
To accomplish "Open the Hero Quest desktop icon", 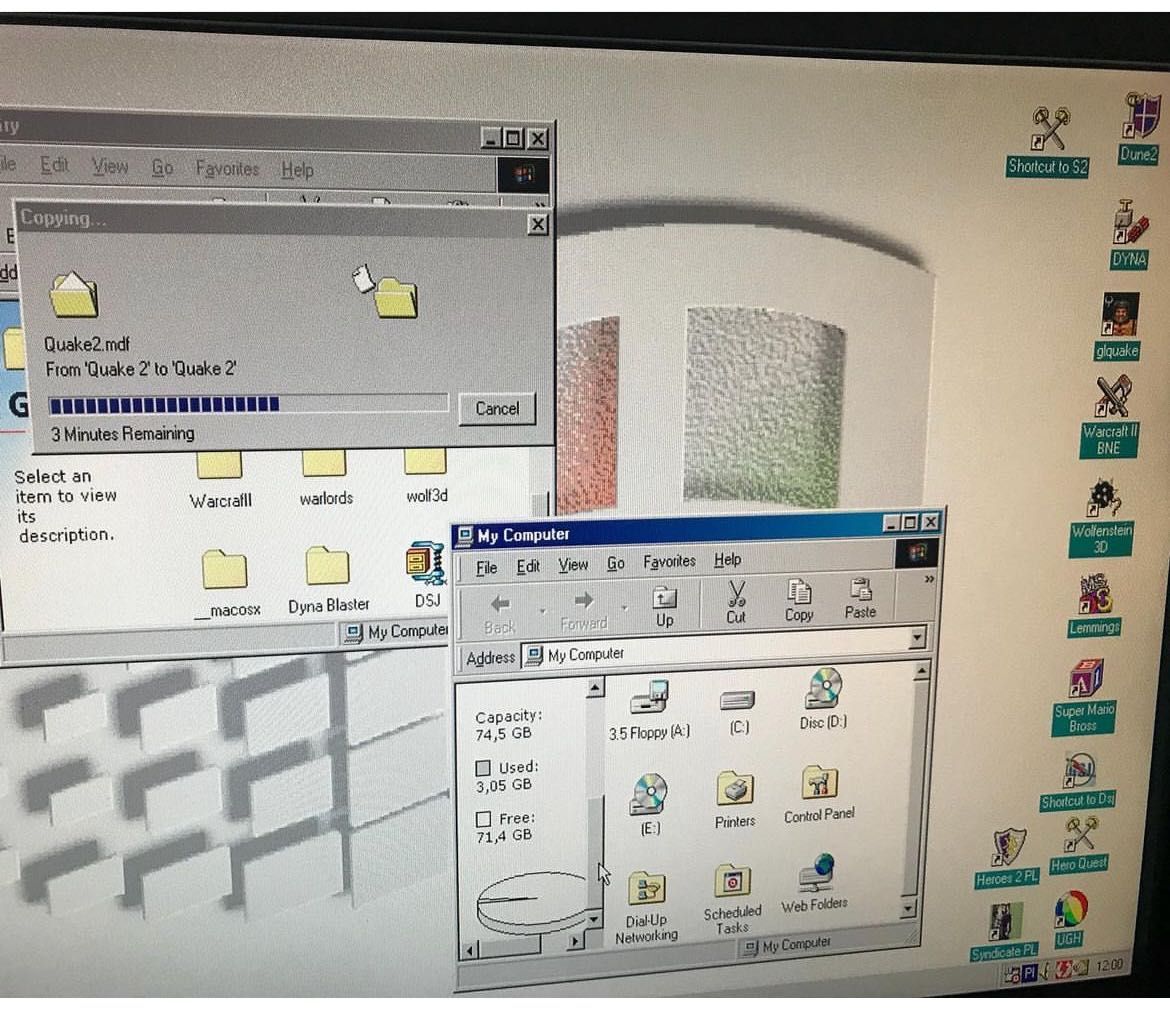I will [1079, 844].
